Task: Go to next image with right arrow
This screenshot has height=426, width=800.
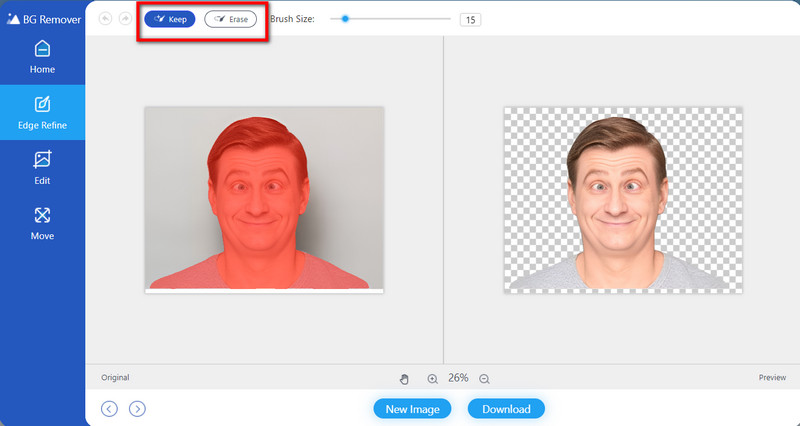Action: 138,408
